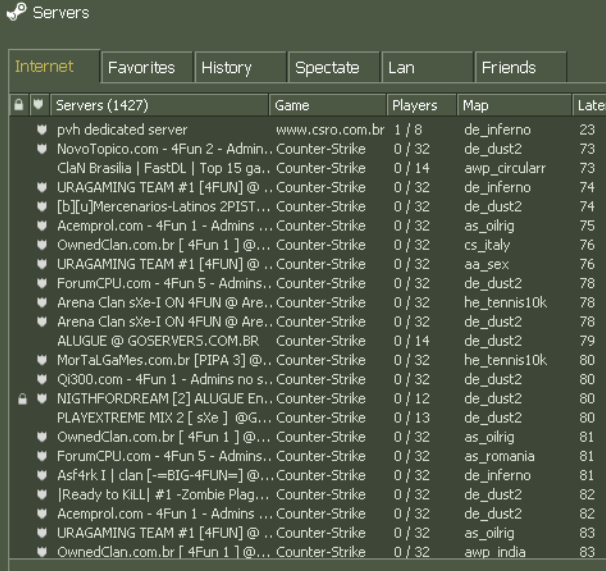Sort by password lock column header icon
The height and width of the screenshot is (571, 606).
(x=19, y=105)
